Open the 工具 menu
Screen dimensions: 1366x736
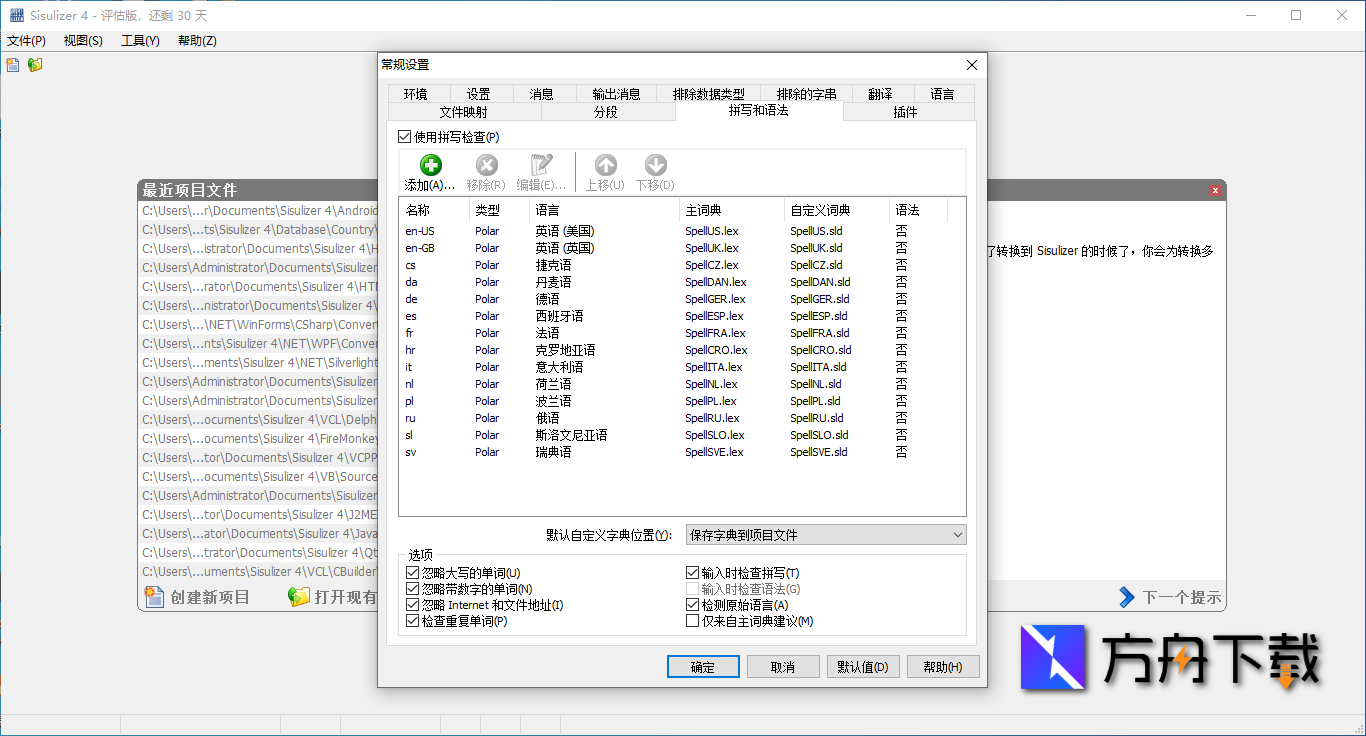point(139,41)
